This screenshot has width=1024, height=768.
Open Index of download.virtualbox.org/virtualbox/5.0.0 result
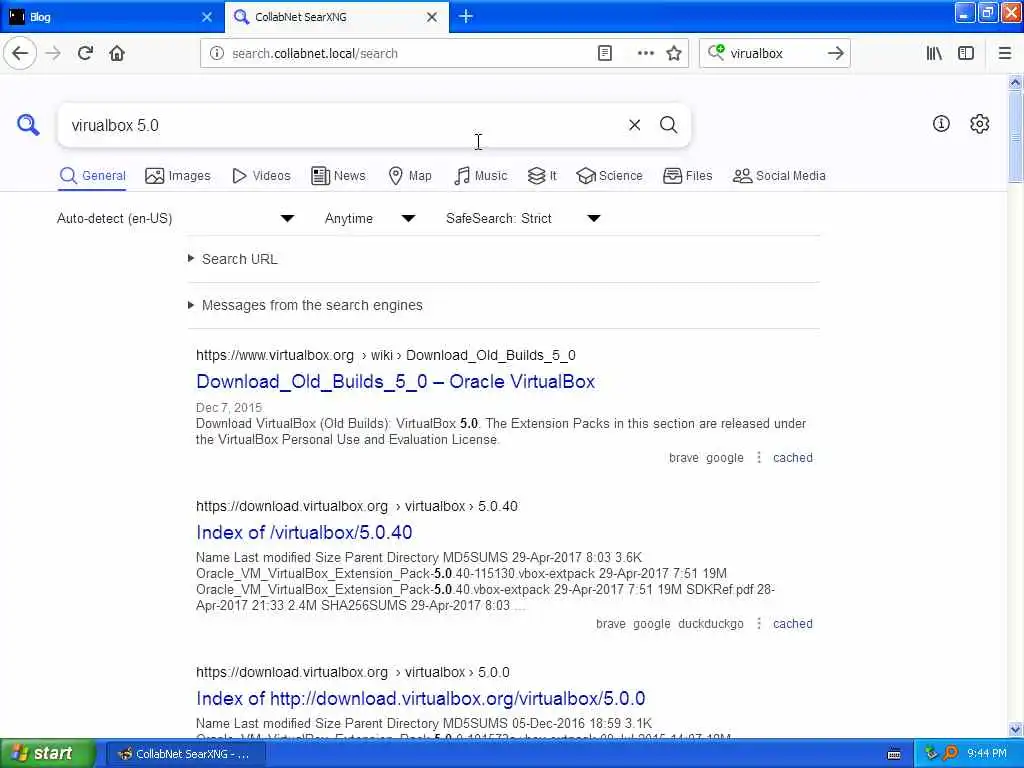point(421,698)
